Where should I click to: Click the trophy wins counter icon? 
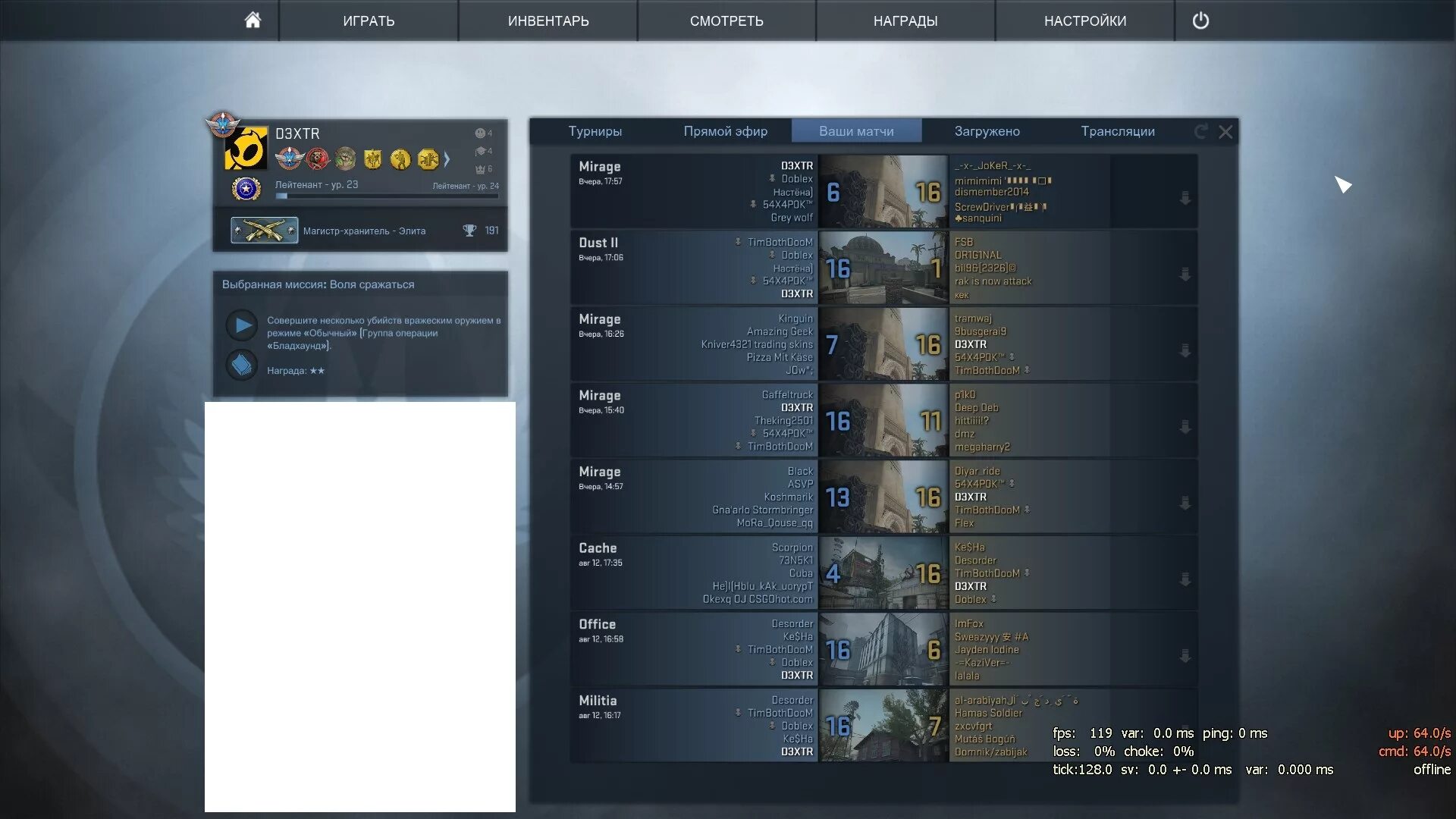469,231
